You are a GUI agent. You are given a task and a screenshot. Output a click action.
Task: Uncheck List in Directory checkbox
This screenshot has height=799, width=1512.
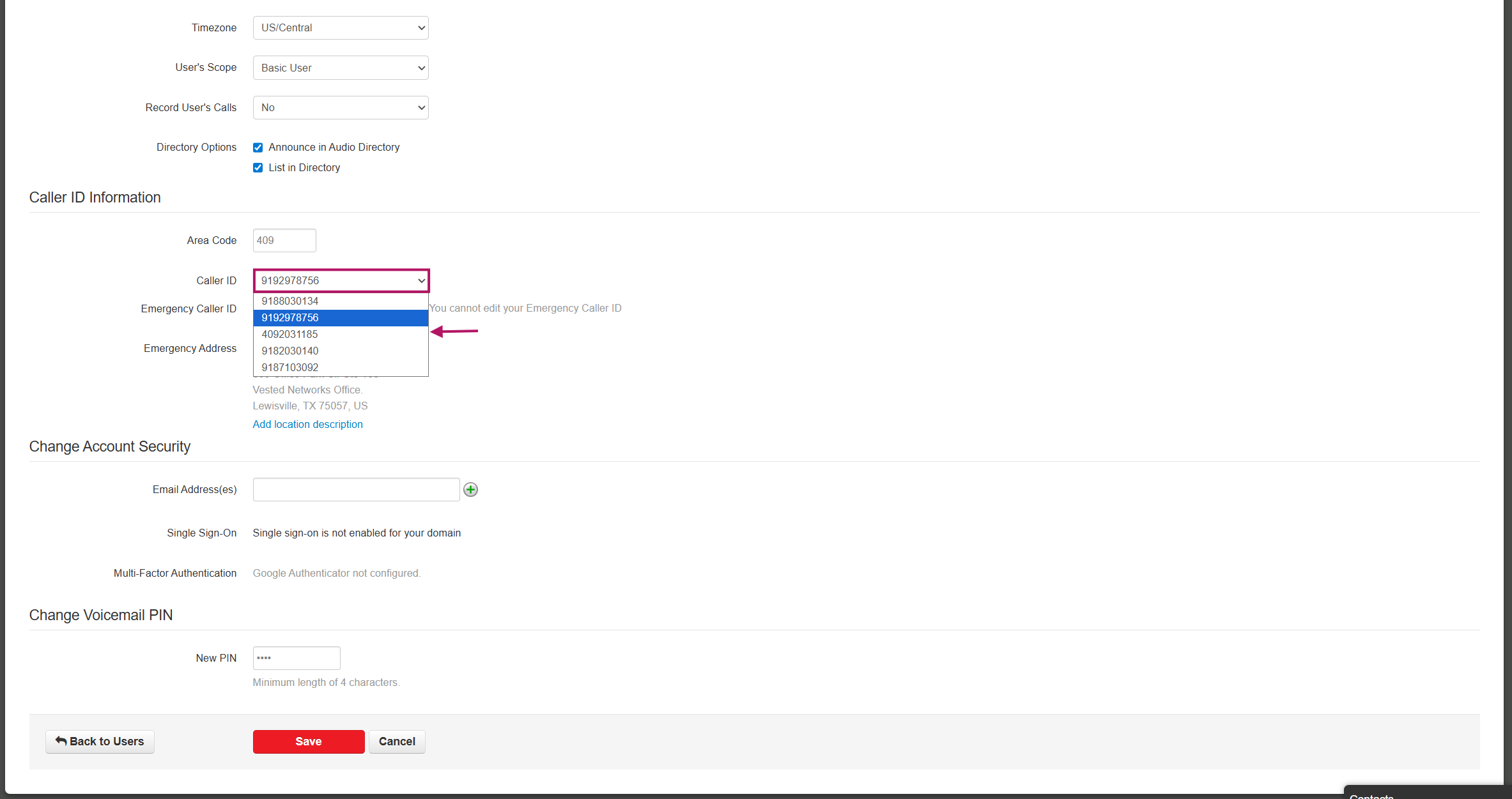tap(258, 168)
